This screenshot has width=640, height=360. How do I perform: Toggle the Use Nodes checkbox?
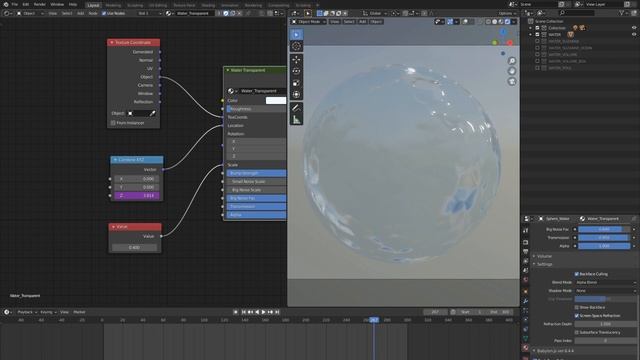[104, 13]
